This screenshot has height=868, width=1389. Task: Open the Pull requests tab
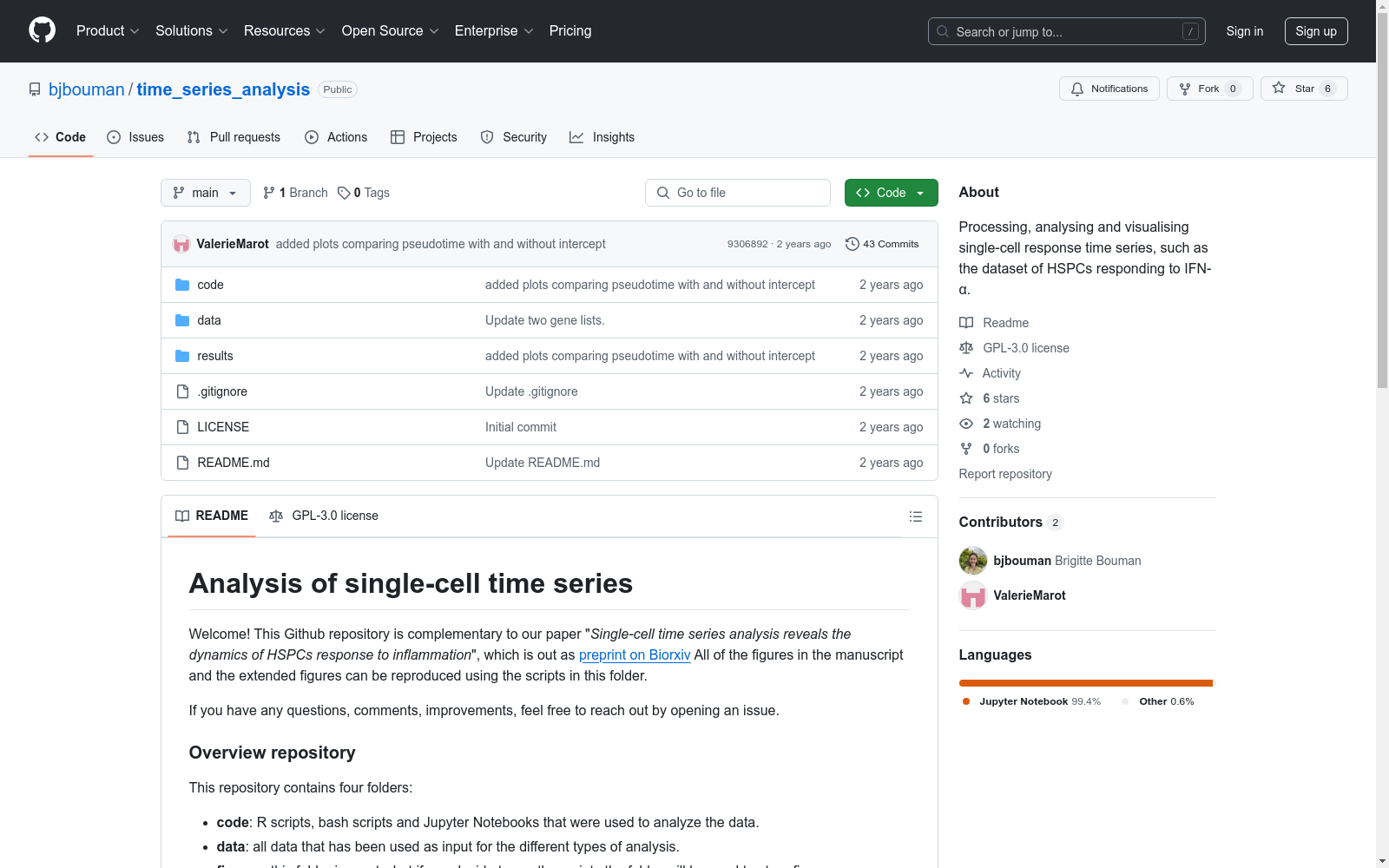tap(234, 137)
